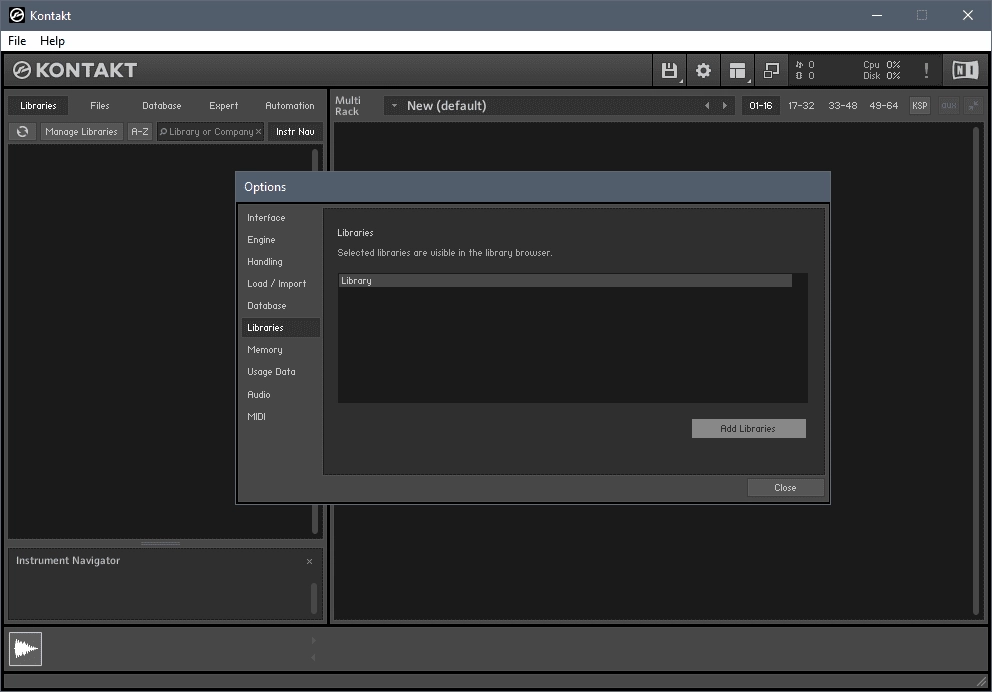Click the waveform info icon
The image size is (992, 692).
click(x=25, y=649)
